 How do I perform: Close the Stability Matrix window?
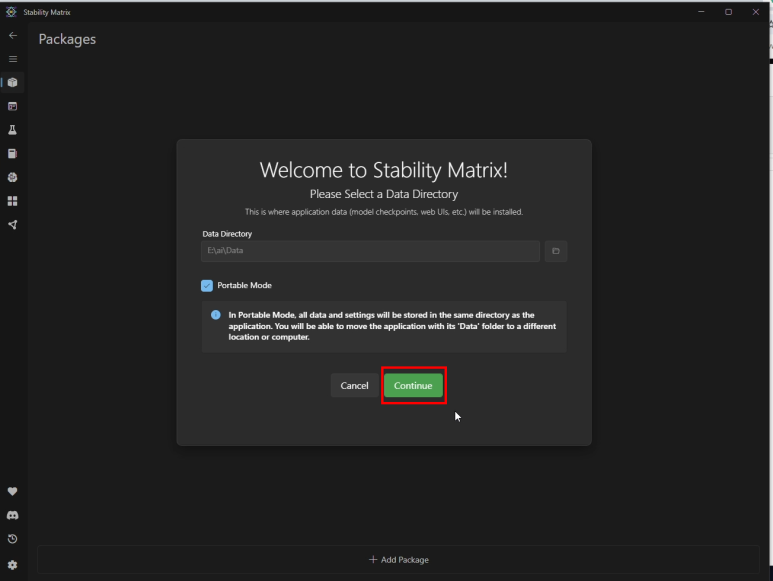[x=756, y=12]
